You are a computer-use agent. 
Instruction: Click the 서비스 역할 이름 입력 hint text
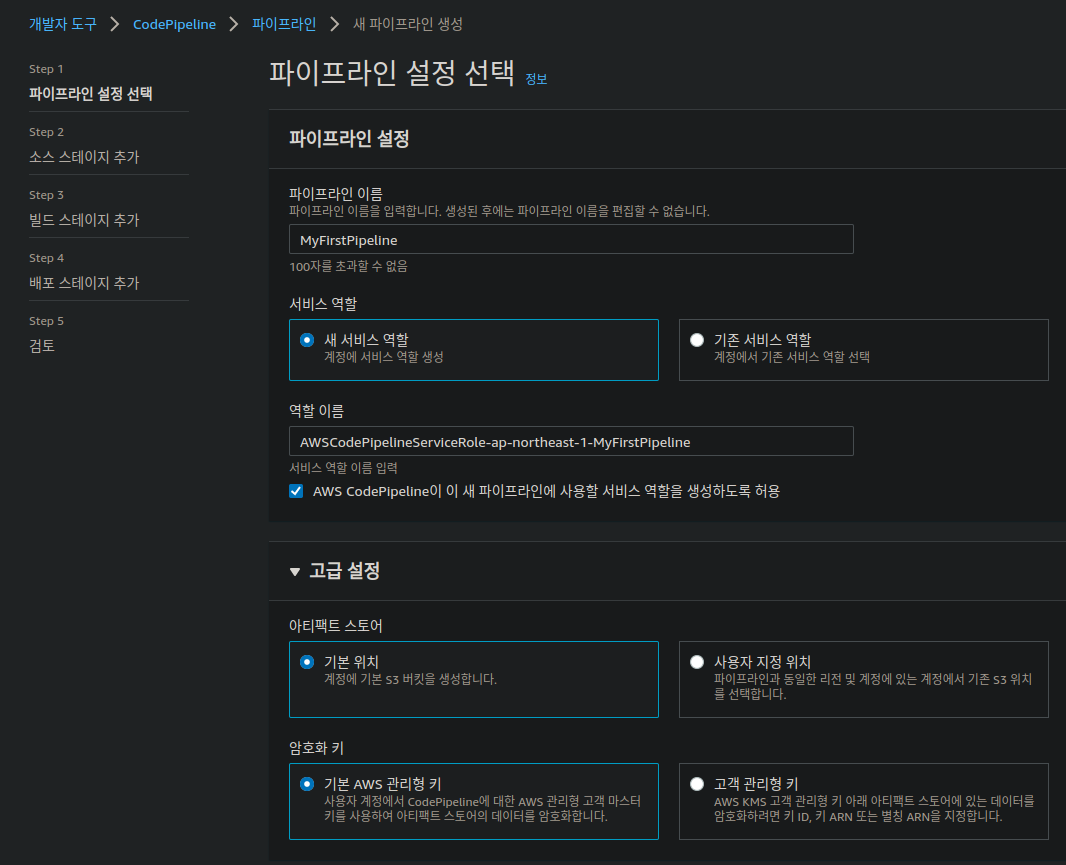(x=343, y=468)
